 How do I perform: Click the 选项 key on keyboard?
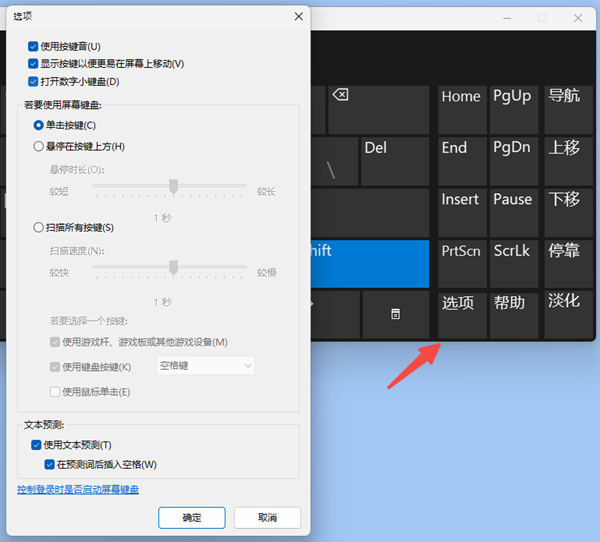462,315
